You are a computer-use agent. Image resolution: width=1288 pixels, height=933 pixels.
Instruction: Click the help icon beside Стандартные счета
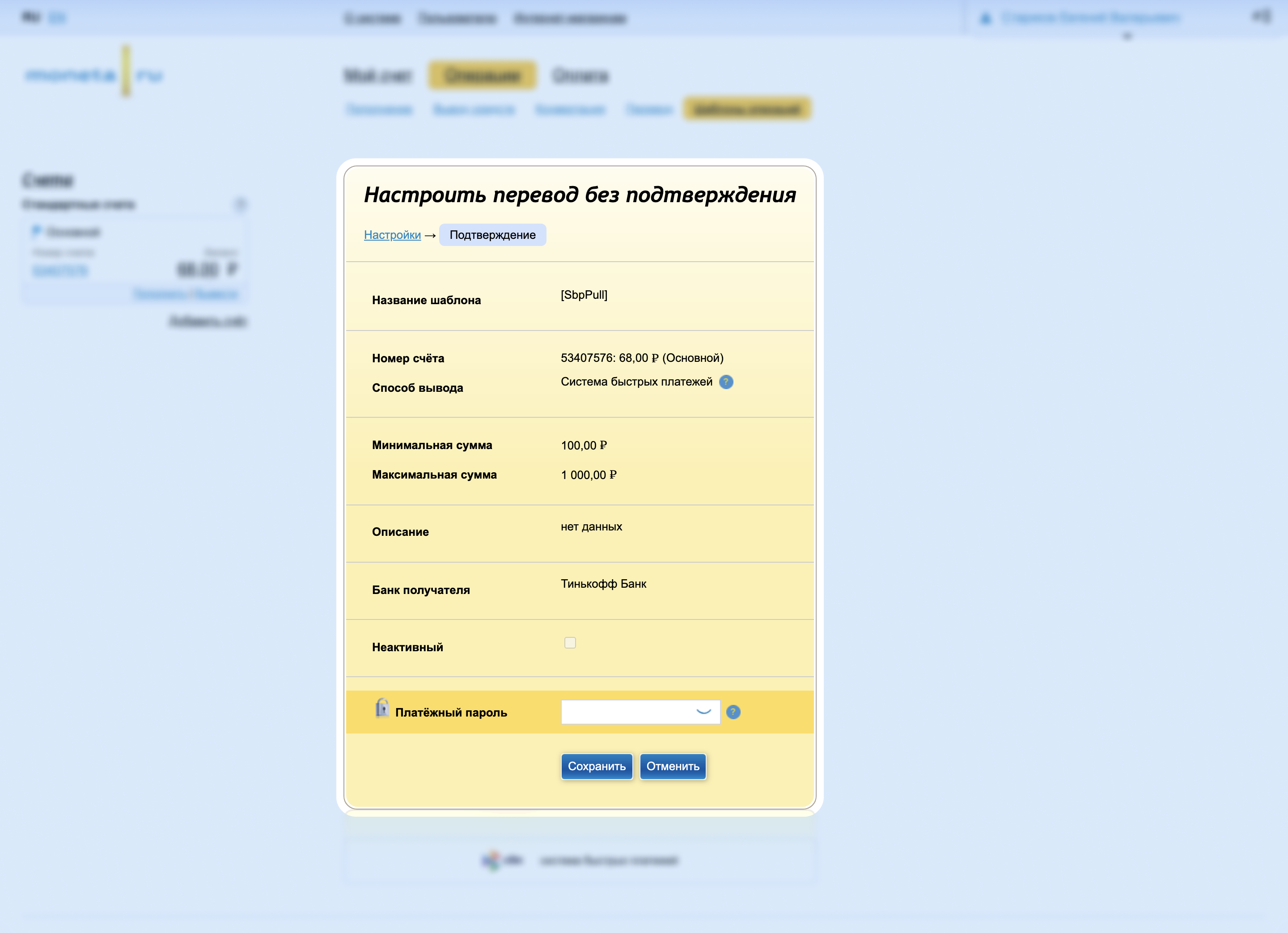pyautogui.click(x=241, y=204)
